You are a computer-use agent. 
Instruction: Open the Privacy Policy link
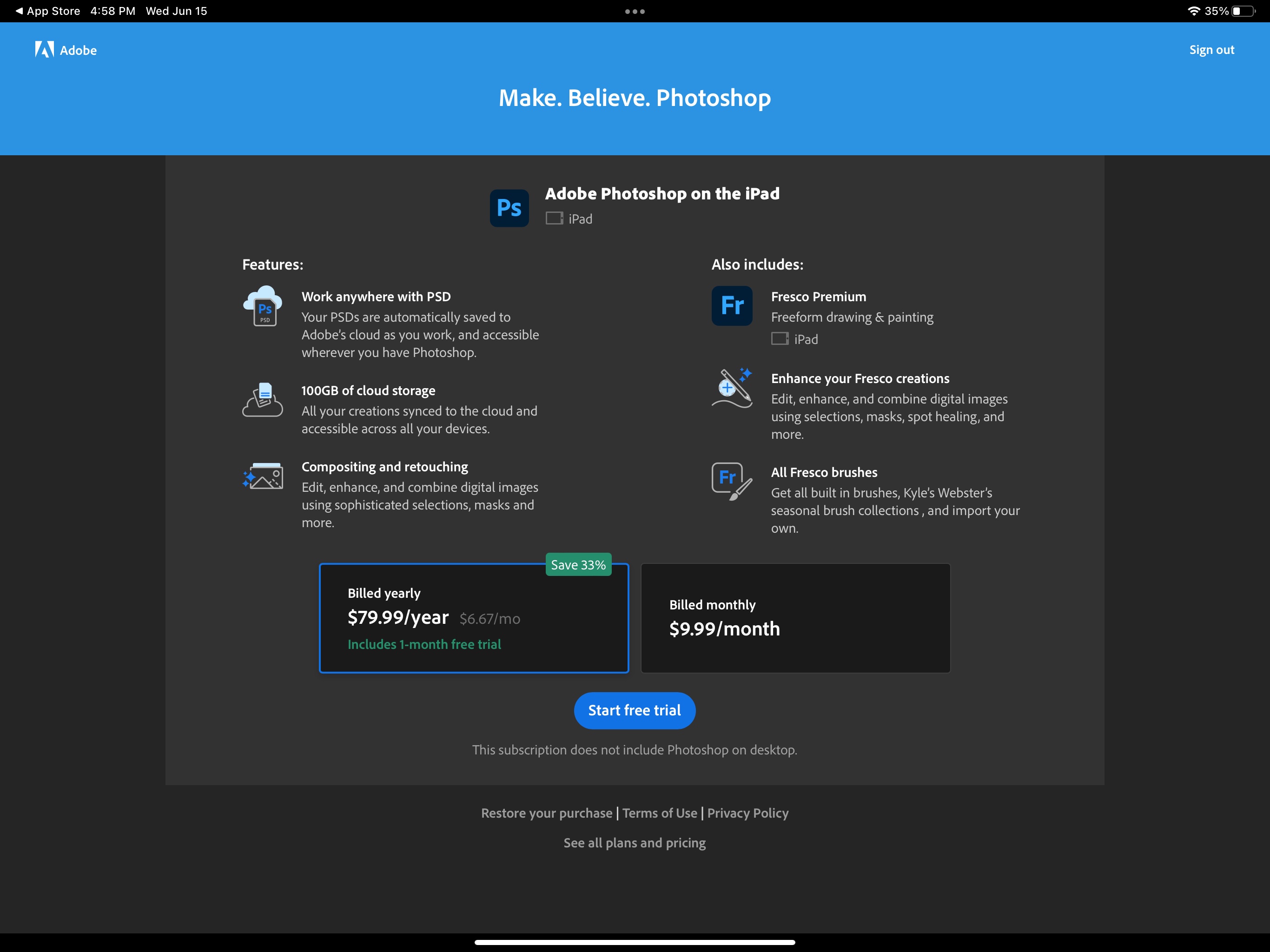click(747, 813)
